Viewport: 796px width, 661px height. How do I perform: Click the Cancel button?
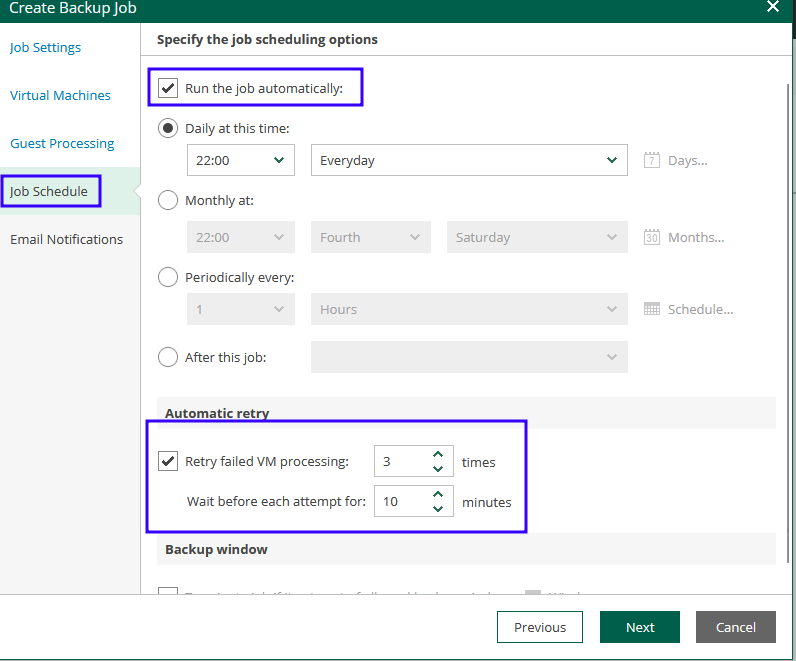(x=736, y=627)
